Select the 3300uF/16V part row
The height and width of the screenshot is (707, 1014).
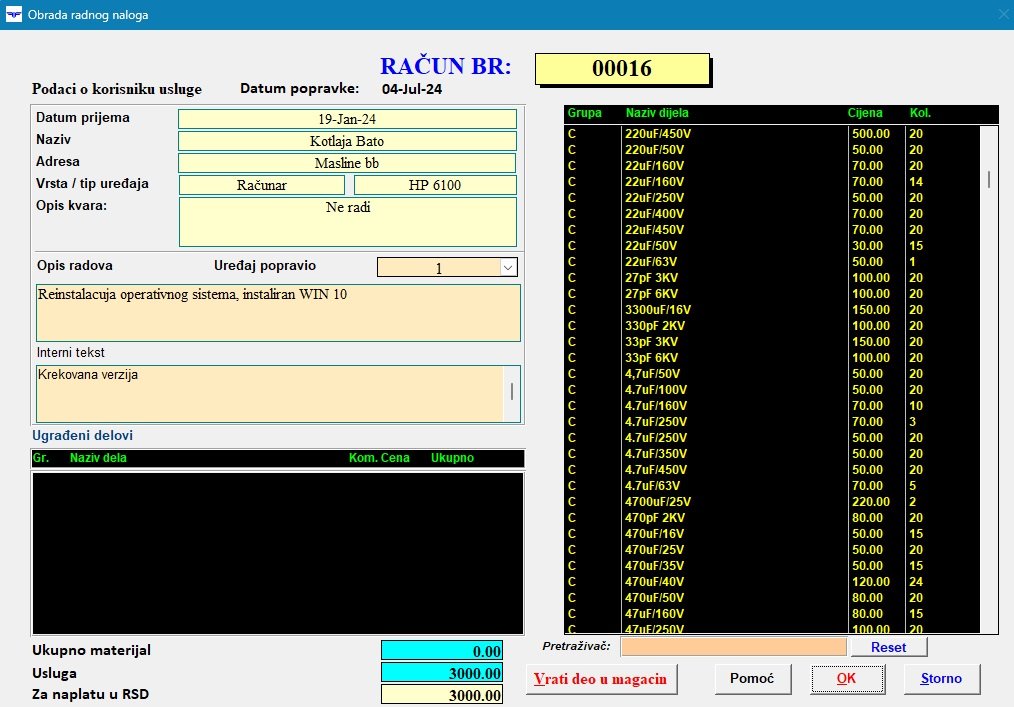657,310
